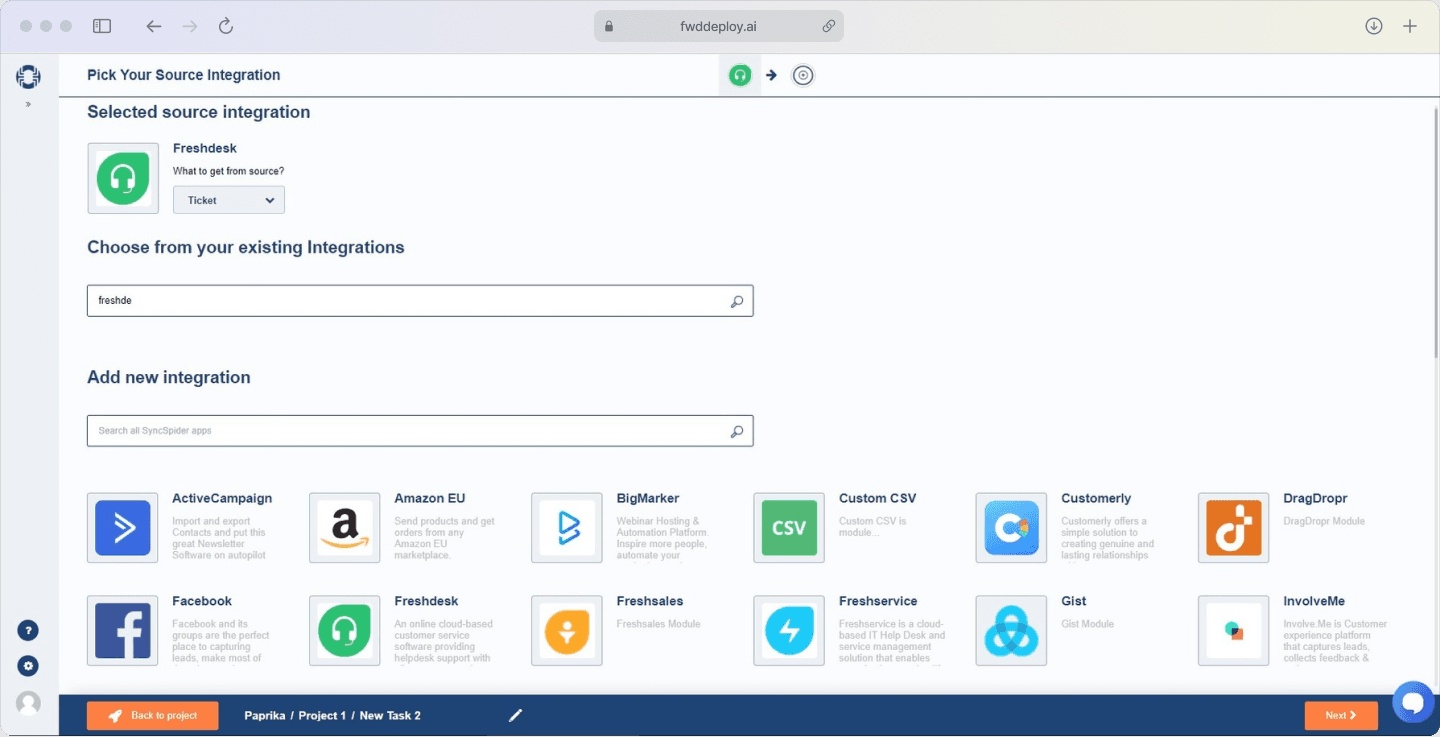Go back in browser history
This screenshot has height=737, width=1440.
[153, 27]
